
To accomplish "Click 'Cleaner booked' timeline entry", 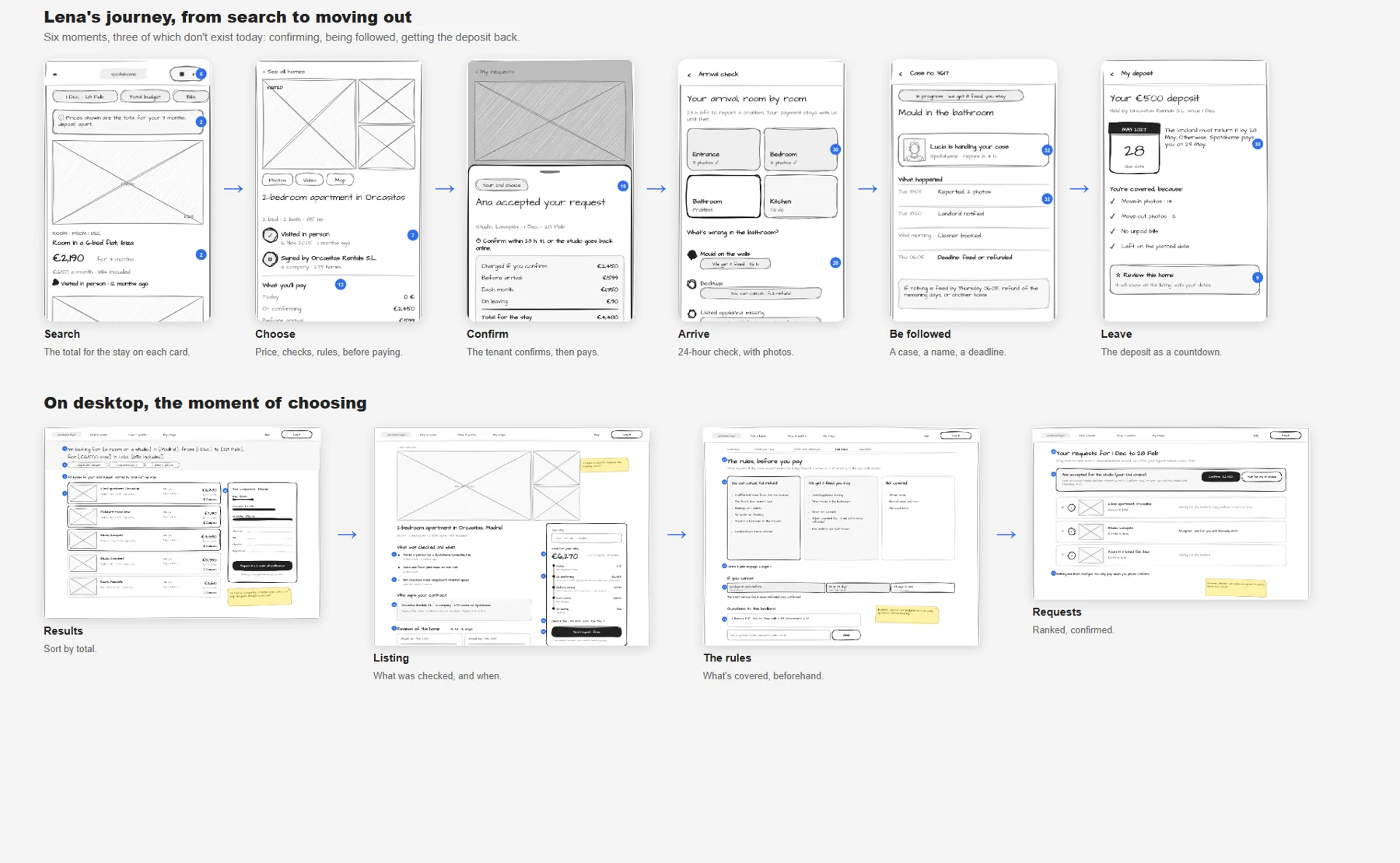I will [959, 235].
